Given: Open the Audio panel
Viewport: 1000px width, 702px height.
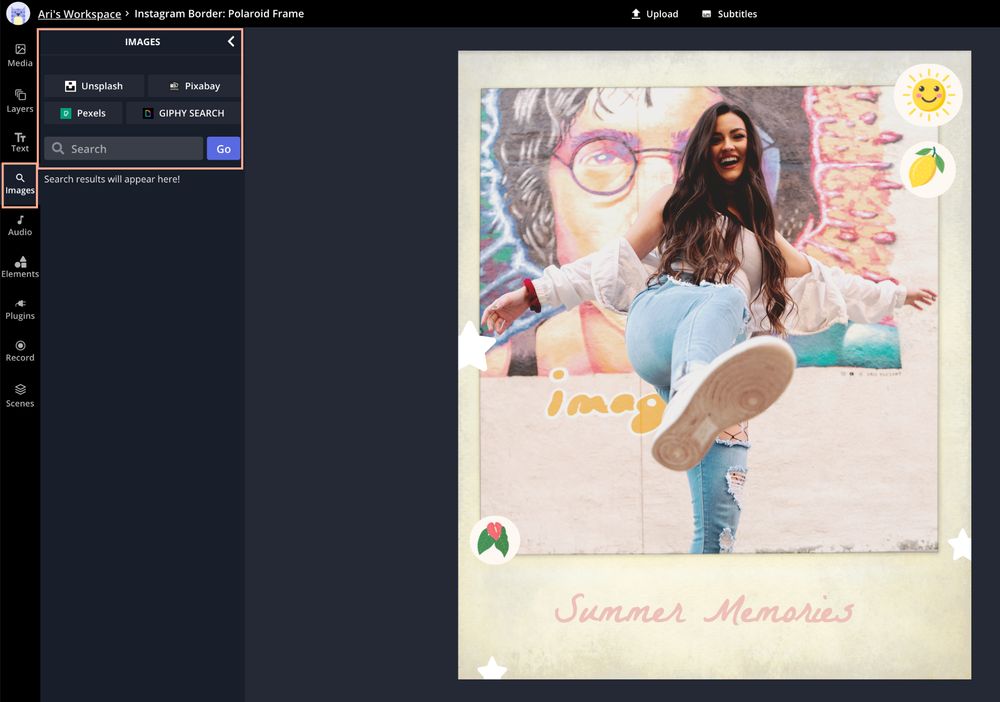Looking at the screenshot, I should click(x=20, y=225).
